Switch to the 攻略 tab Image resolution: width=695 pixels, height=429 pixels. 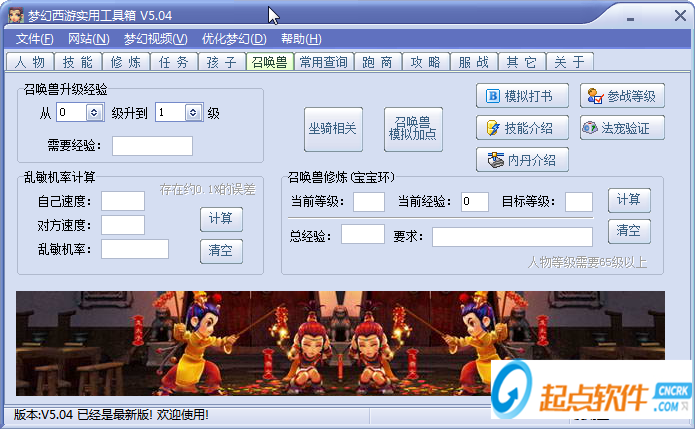click(x=426, y=62)
